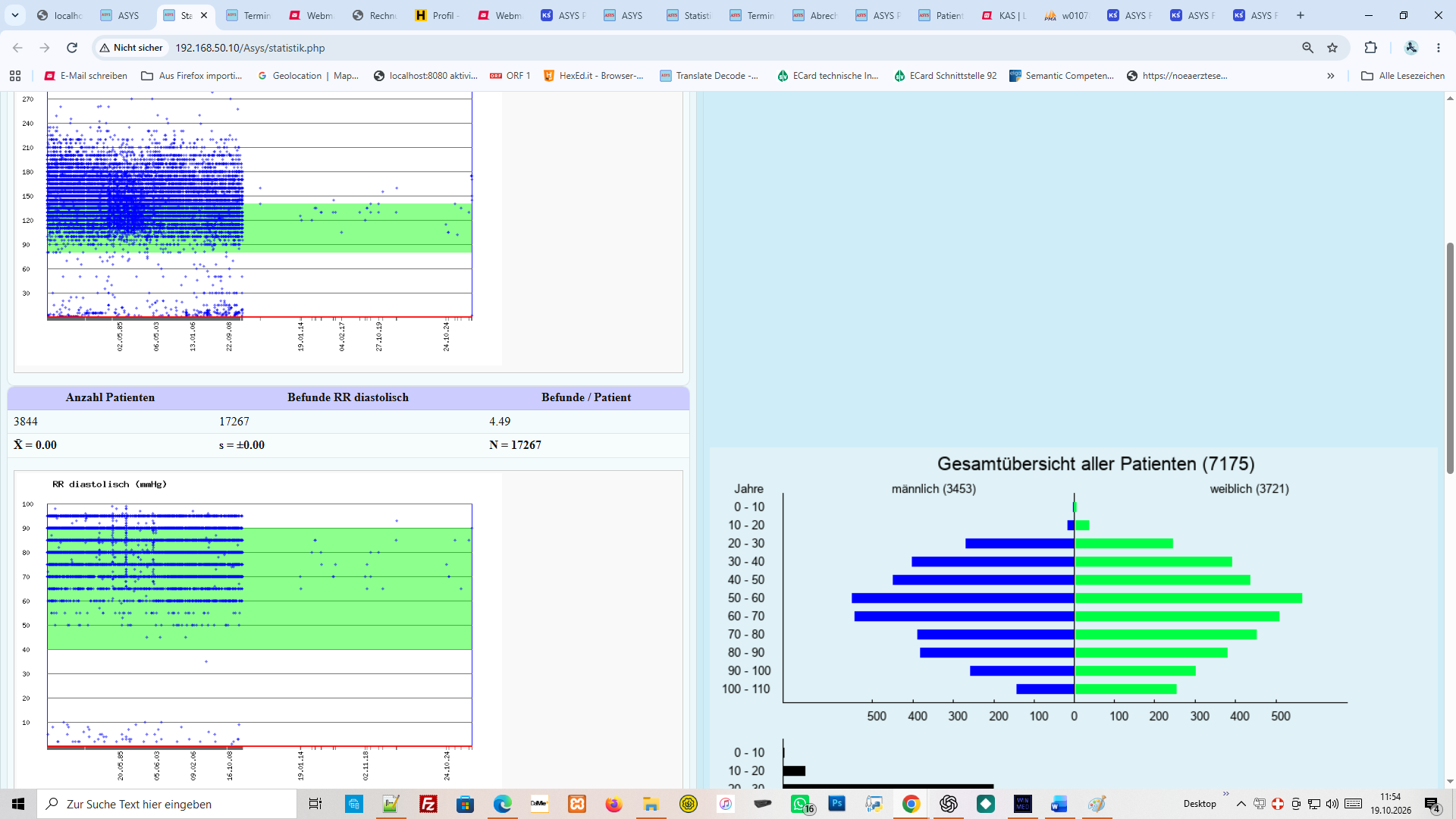The height and width of the screenshot is (819, 1456).
Task: Click the value 17267 in the table
Action: pyautogui.click(x=234, y=422)
